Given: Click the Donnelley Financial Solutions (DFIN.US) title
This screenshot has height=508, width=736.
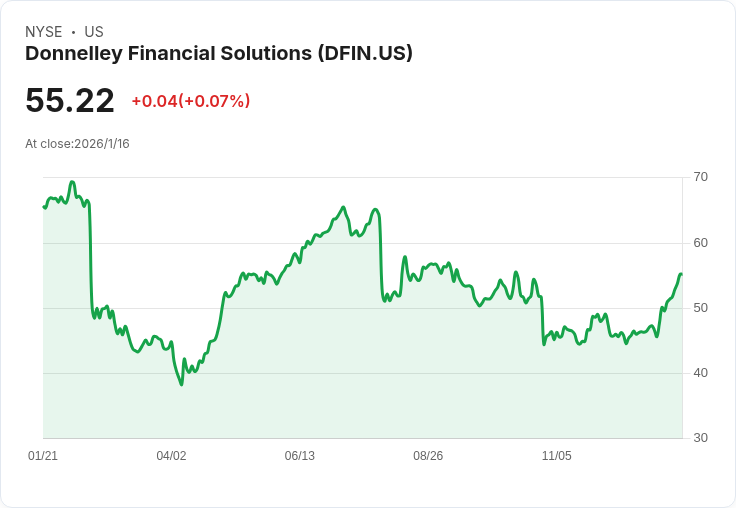Looking at the screenshot, I should pos(219,54).
